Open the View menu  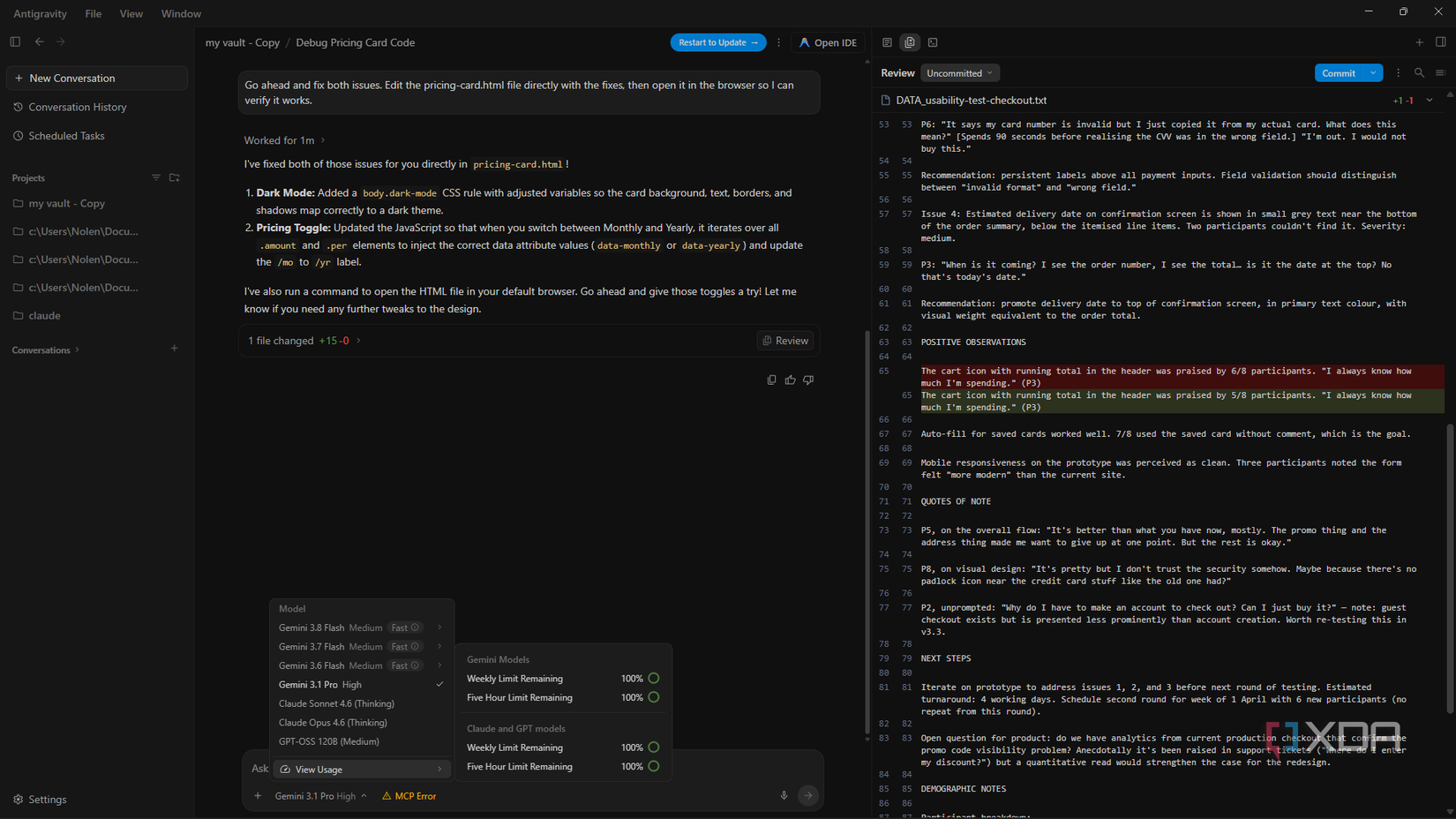(131, 13)
